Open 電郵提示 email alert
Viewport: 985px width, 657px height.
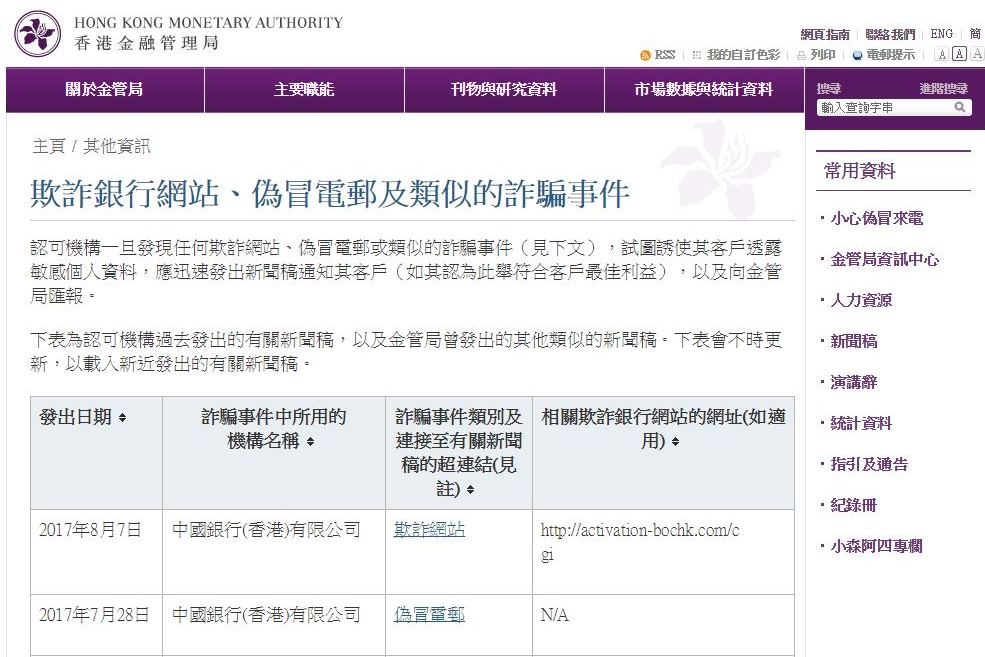pos(858,55)
